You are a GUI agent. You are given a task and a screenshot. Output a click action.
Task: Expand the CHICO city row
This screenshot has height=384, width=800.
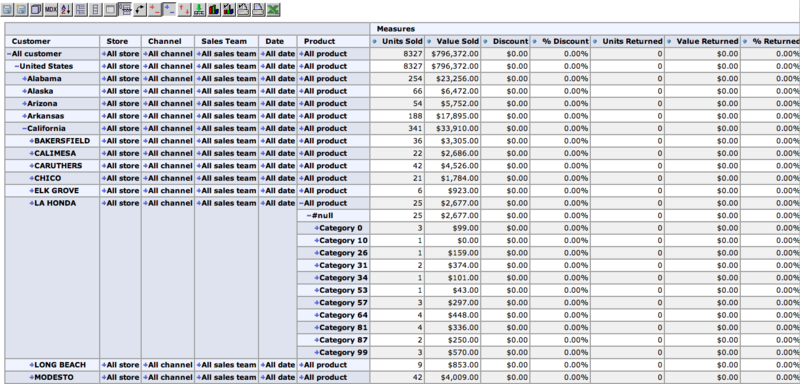coord(32,178)
